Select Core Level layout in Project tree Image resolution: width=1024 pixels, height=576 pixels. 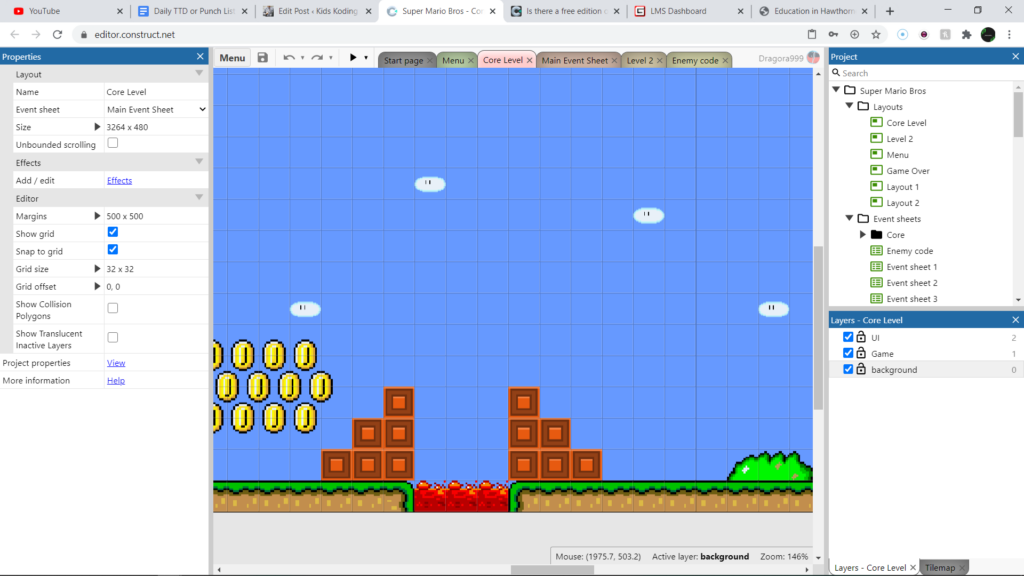click(906, 123)
